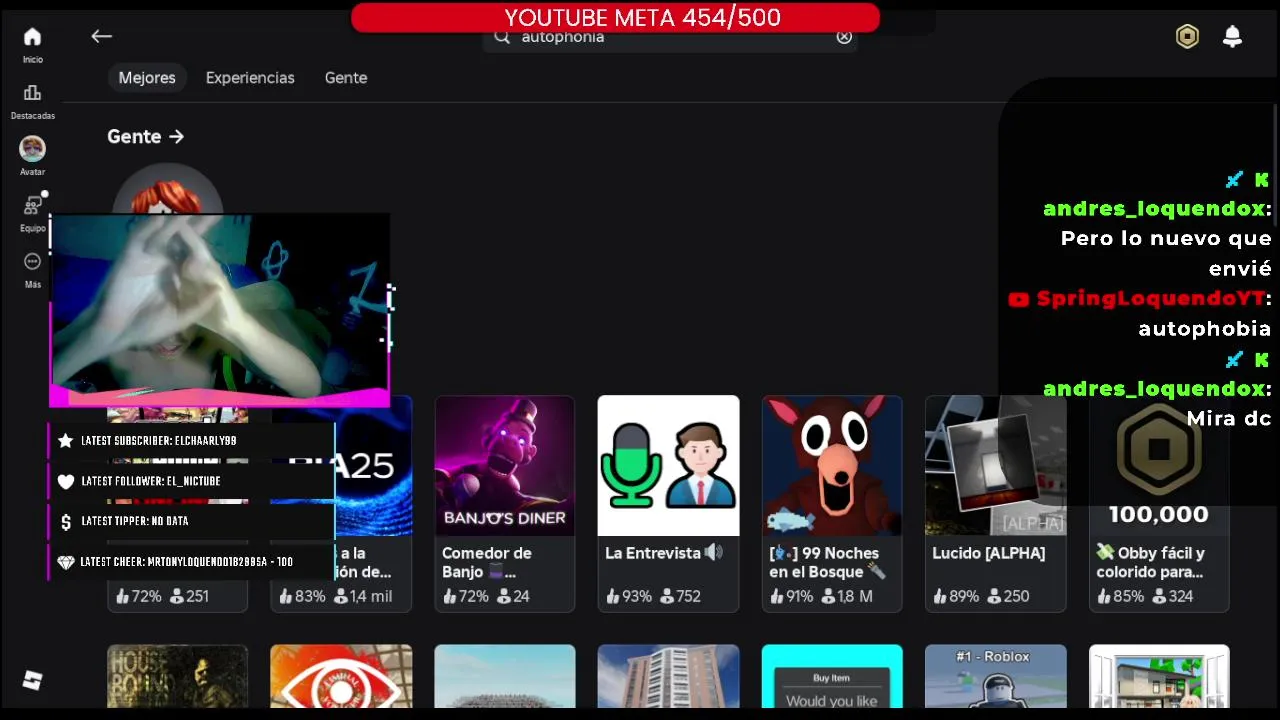The width and height of the screenshot is (1280, 720).
Task: Open tall building game thumbnail
Action: (668, 677)
